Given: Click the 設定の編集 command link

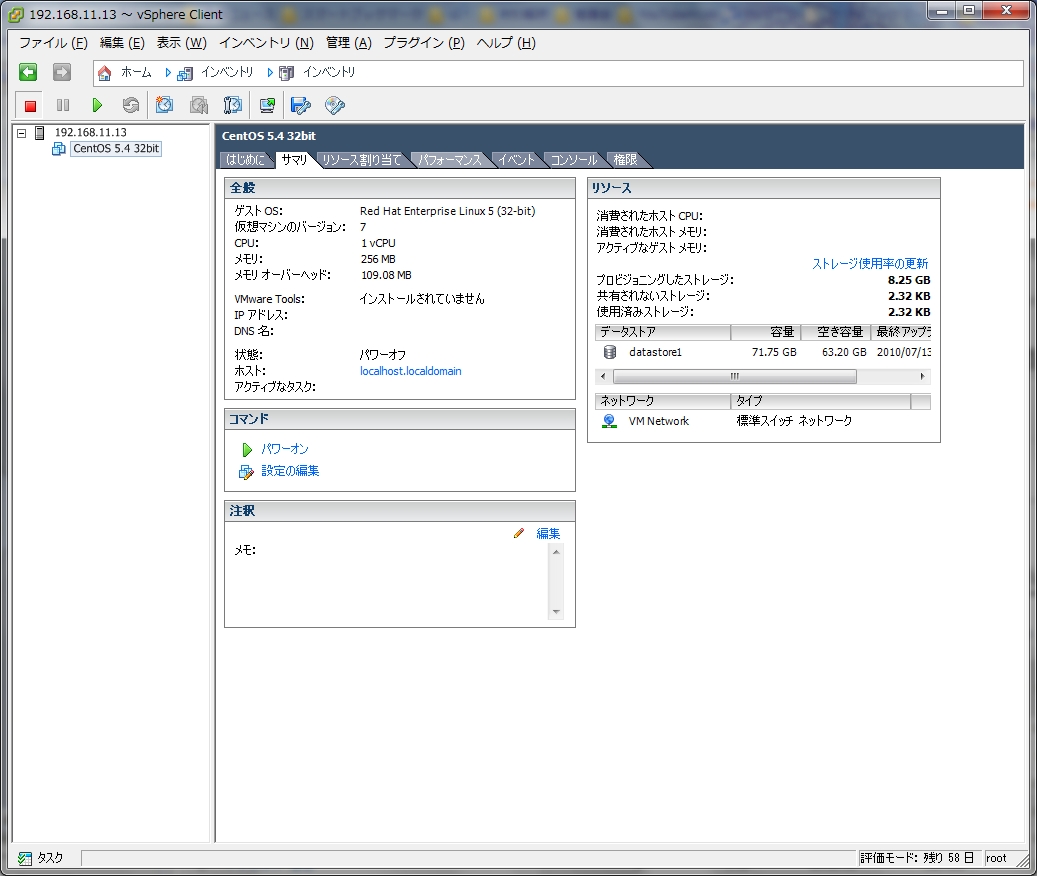Looking at the screenshot, I should (x=290, y=471).
